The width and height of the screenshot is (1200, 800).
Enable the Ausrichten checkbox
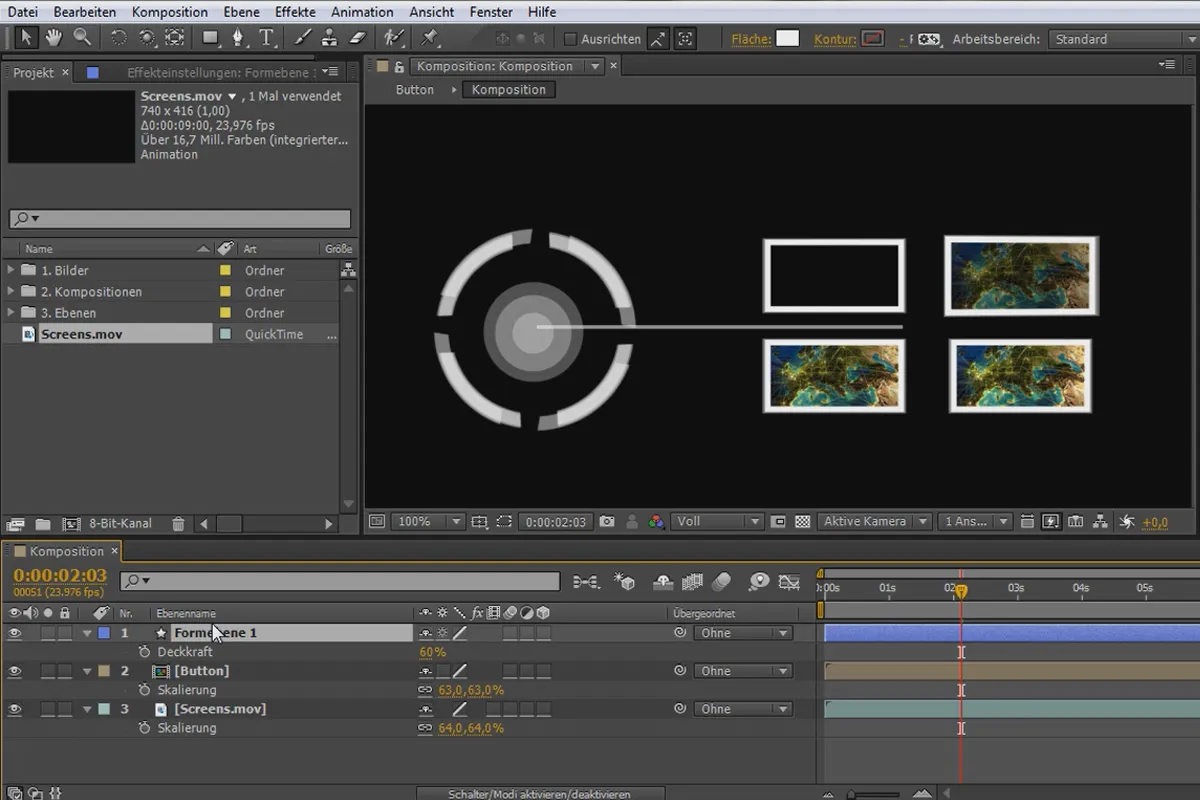570,39
